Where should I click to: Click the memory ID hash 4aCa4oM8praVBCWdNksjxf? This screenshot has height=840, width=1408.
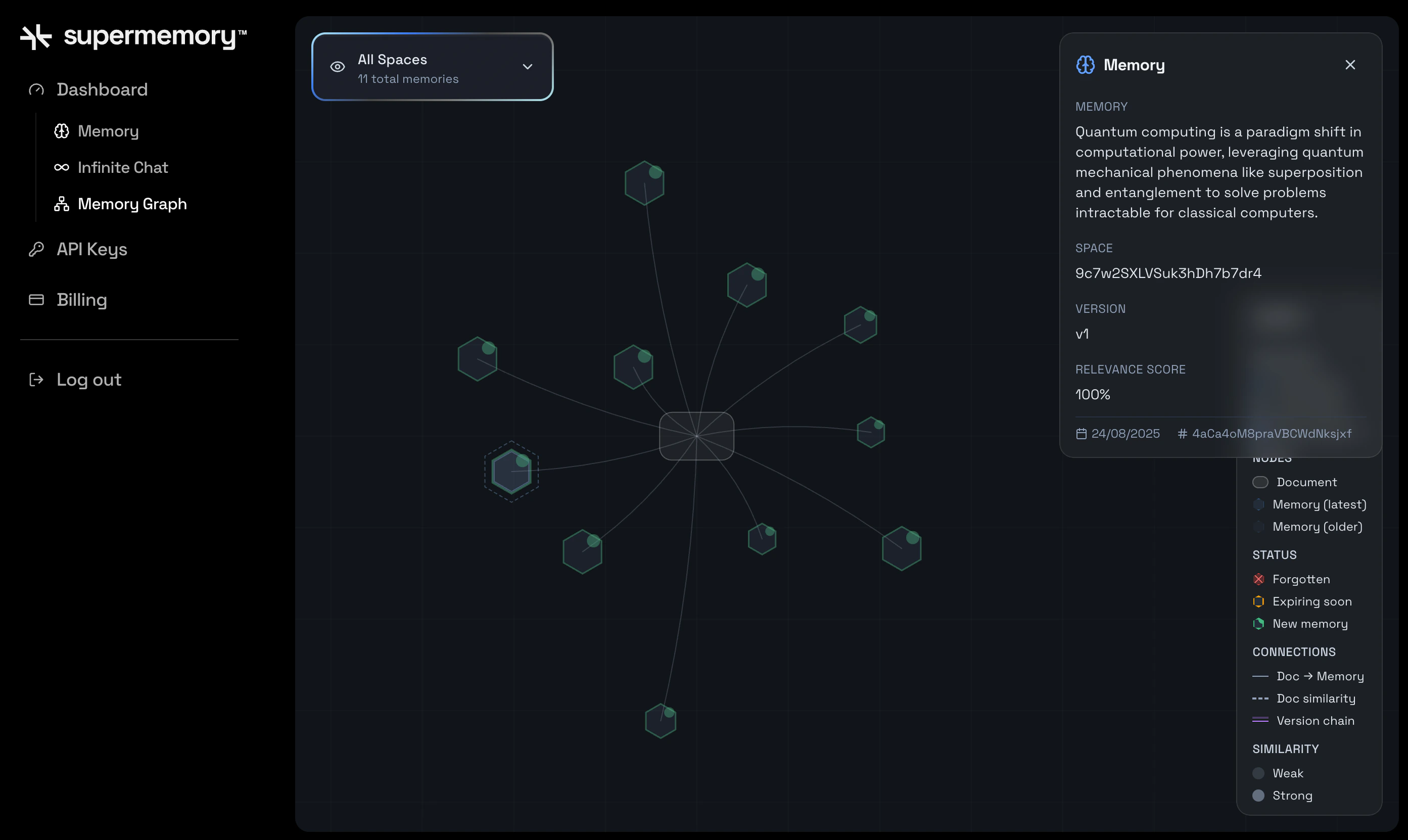(x=1271, y=434)
